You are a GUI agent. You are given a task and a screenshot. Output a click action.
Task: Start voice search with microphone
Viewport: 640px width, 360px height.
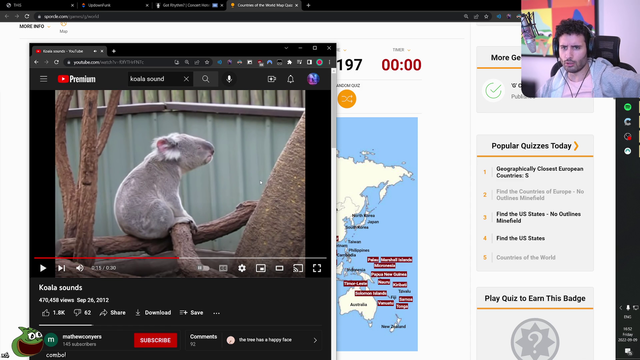point(229,79)
